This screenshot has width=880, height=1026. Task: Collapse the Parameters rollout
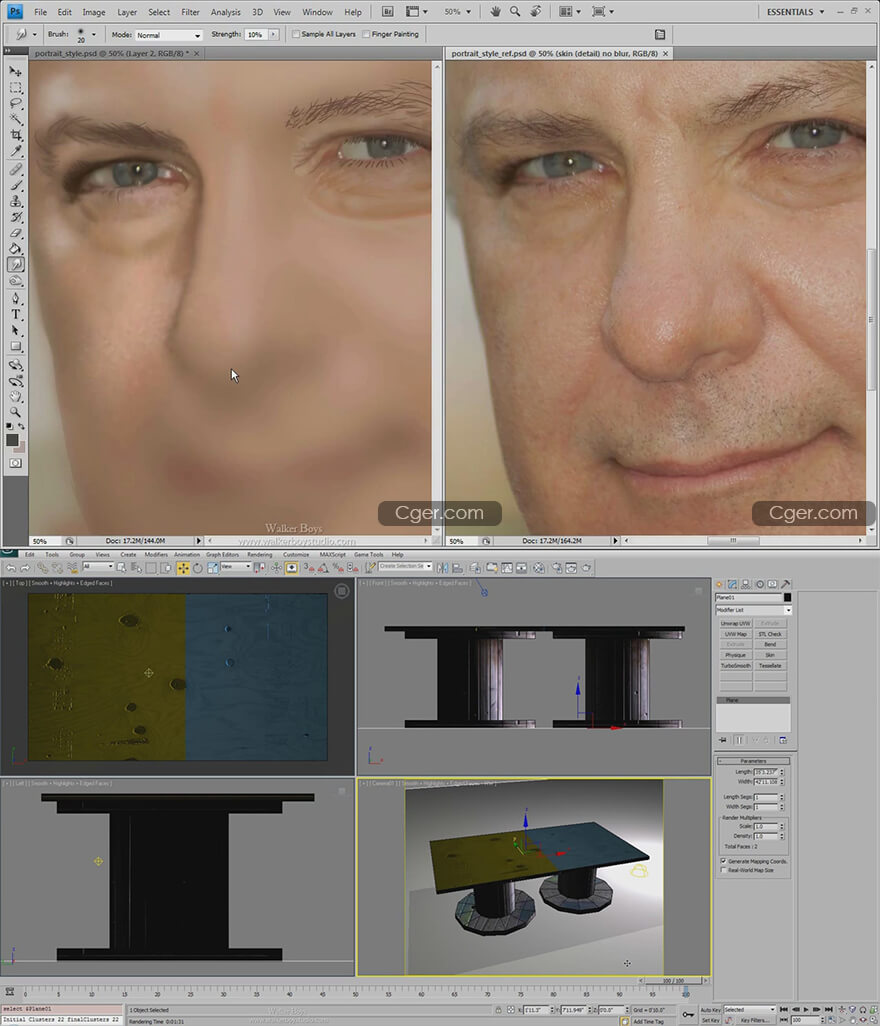pyautogui.click(x=753, y=761)
